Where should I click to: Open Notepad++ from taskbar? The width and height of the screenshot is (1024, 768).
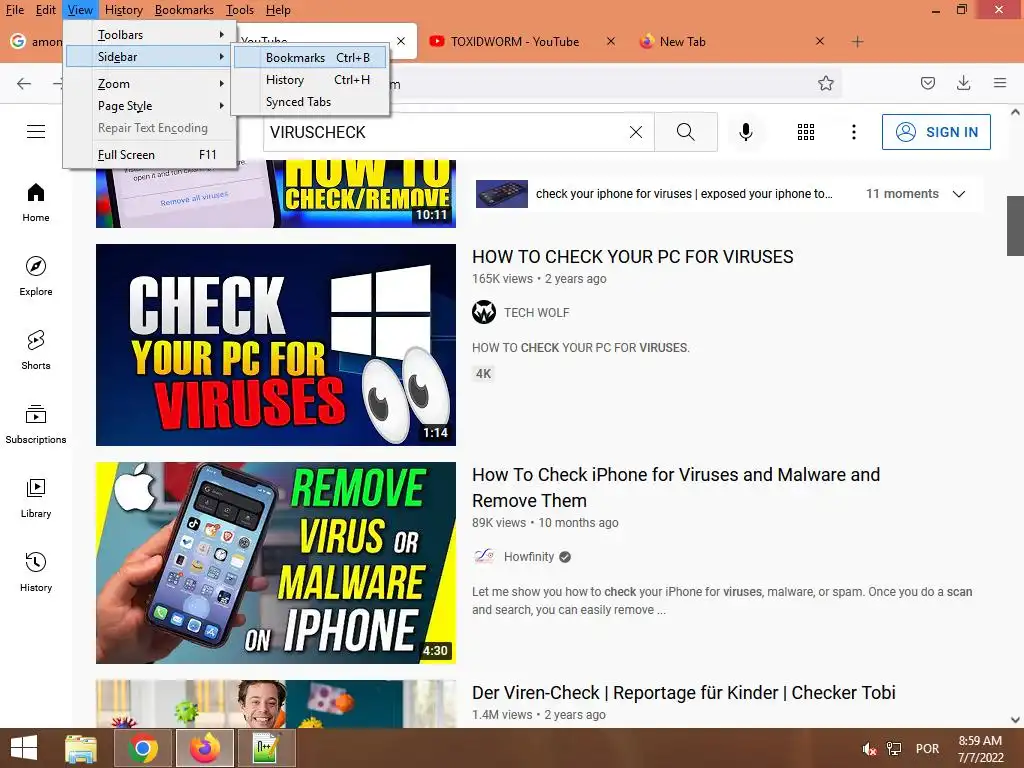click(267, 748)
